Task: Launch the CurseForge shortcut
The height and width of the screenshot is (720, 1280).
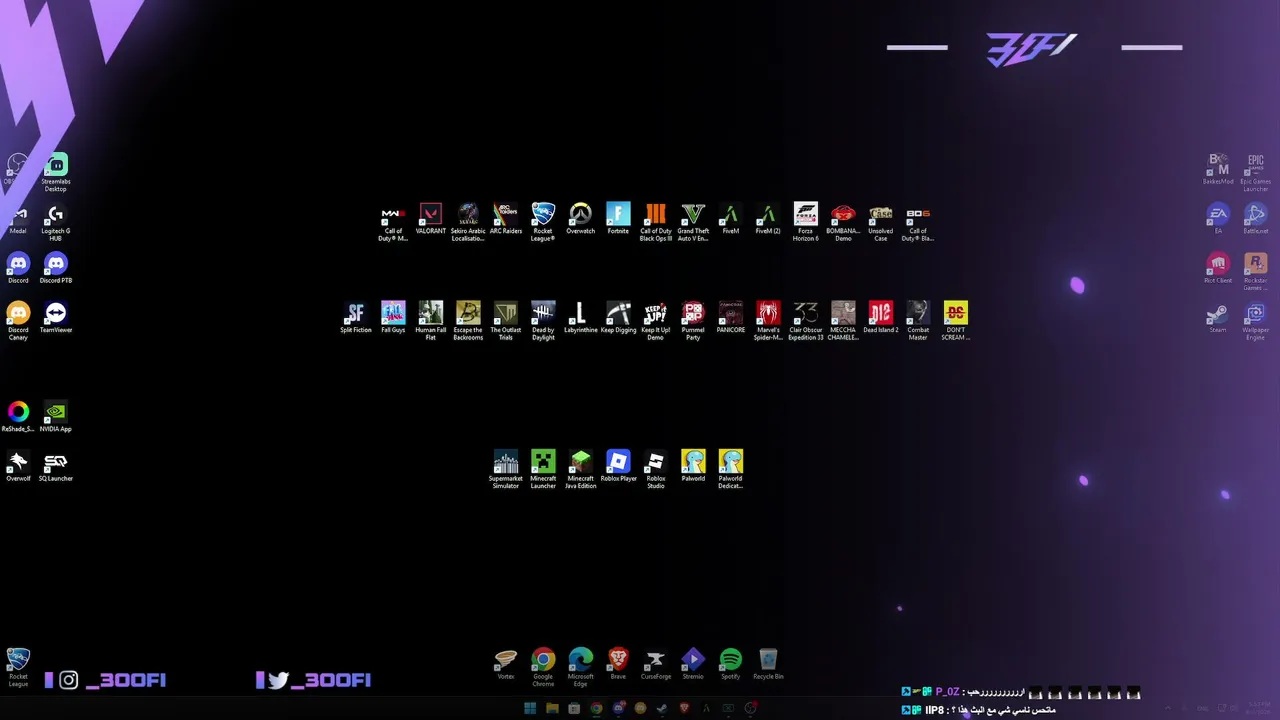Action: [x=656, y=665]
